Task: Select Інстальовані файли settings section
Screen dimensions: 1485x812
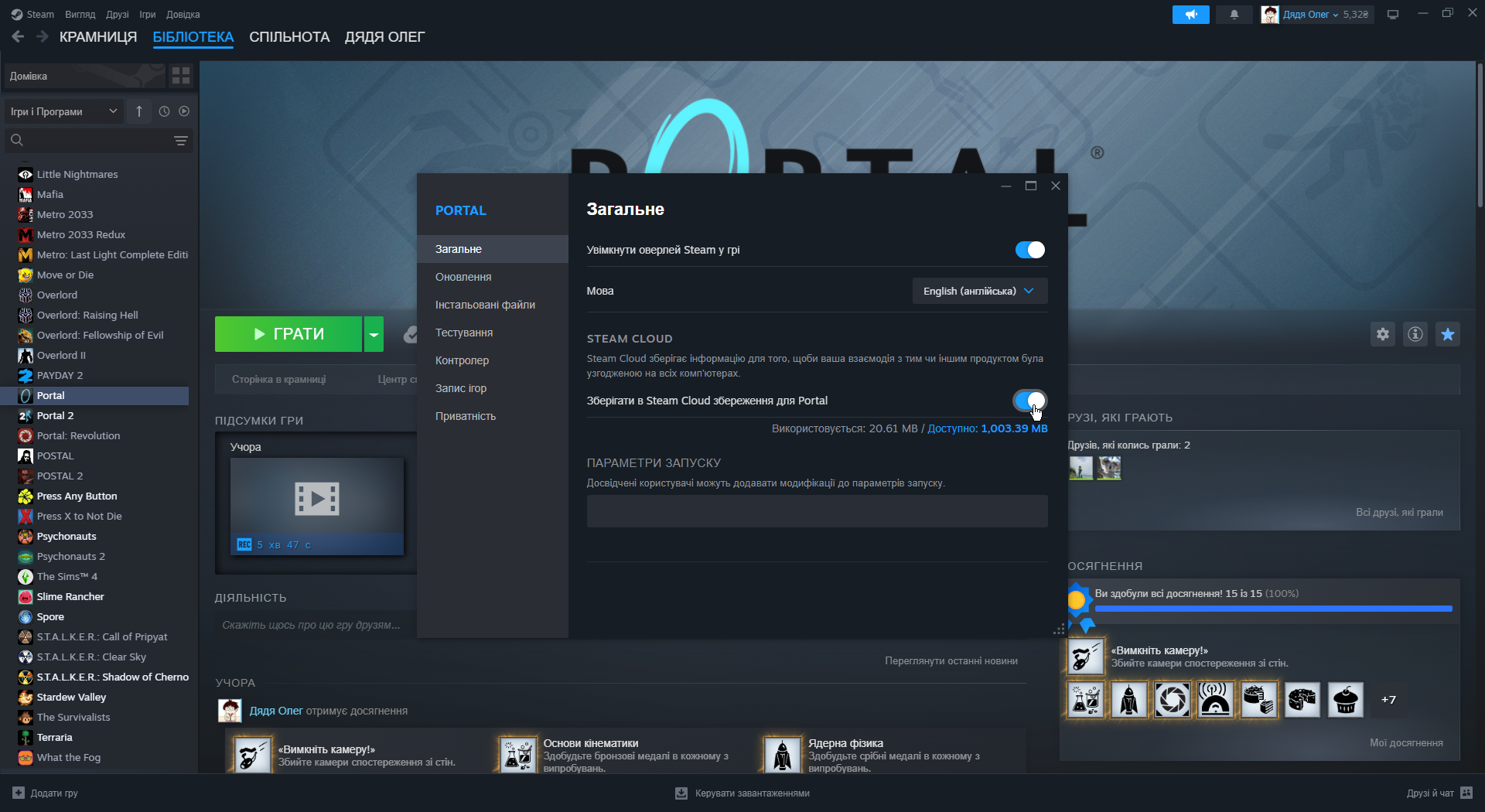Action: [x=493, y=305]
